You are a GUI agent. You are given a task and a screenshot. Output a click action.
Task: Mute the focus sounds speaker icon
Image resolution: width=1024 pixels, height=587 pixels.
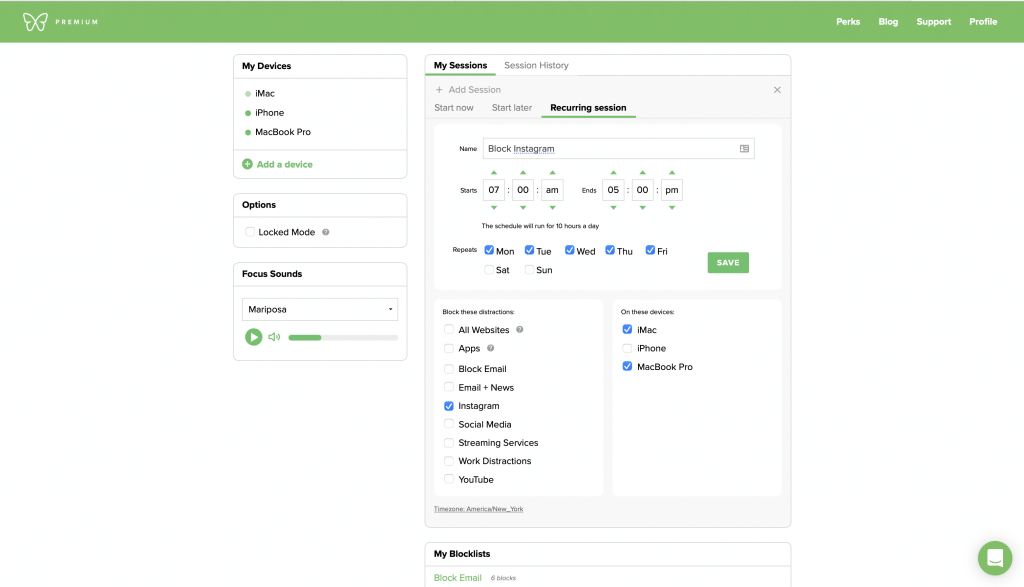click(x=274, y=337)
